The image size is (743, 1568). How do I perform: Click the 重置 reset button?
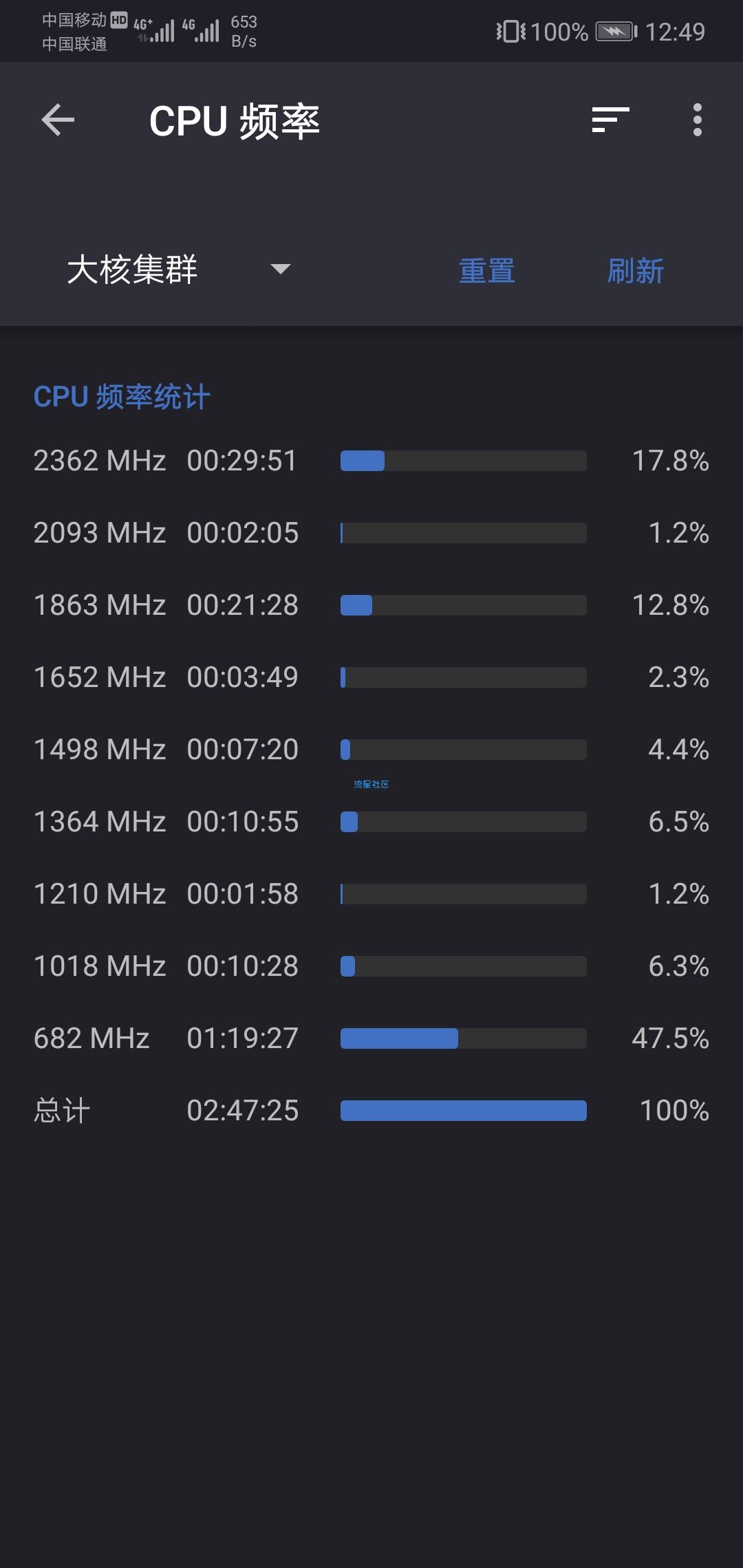[x=487, y=271]
